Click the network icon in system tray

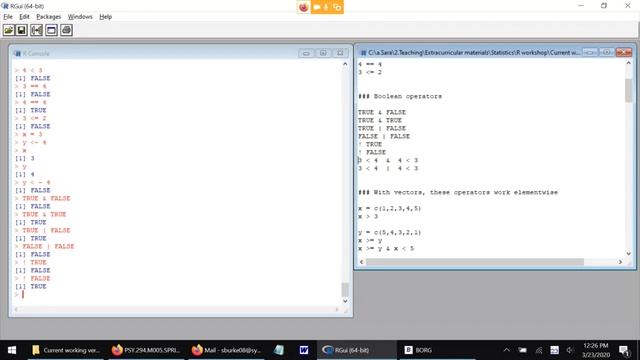[539, 350]
